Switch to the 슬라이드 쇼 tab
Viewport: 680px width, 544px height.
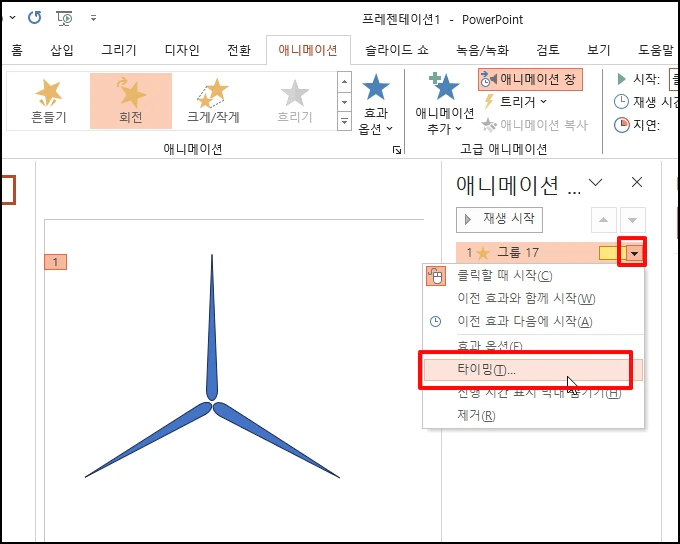click(x=397, y=50)
